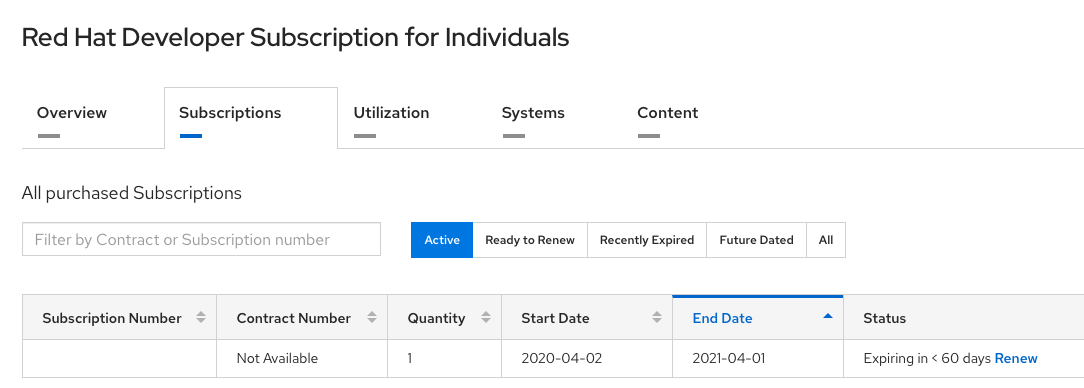This screenshot has width=1084, height=388.
Task: Sort by Subscription Number column arrows
Action: click(201, 317)
